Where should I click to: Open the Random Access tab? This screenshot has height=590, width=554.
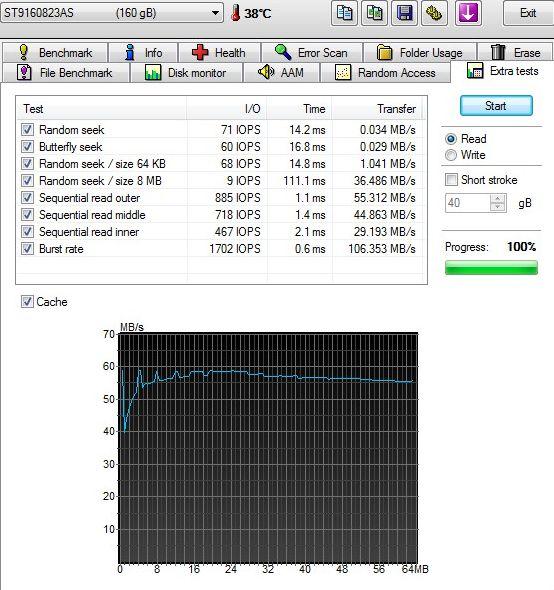pos(385,72)
